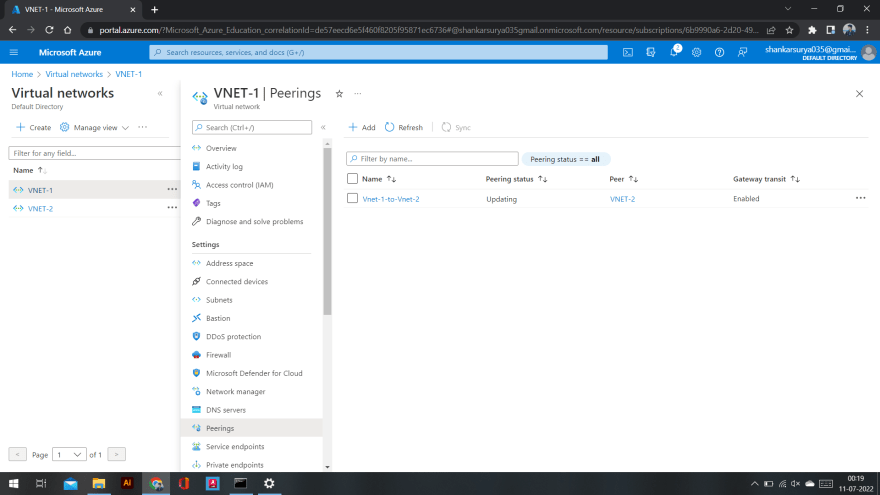The width and height of the screenshot is (880, 495).
Task: Click the Filter by name field
Action: coord(432,159)
